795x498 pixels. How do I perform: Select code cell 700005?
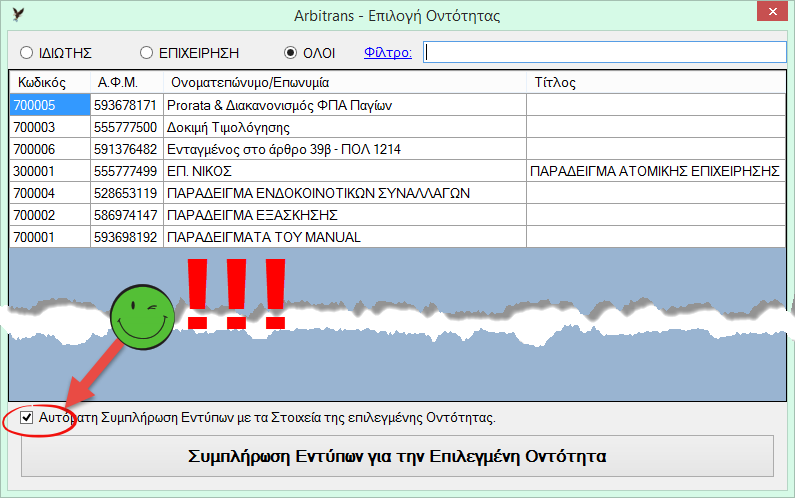[50, 105]
